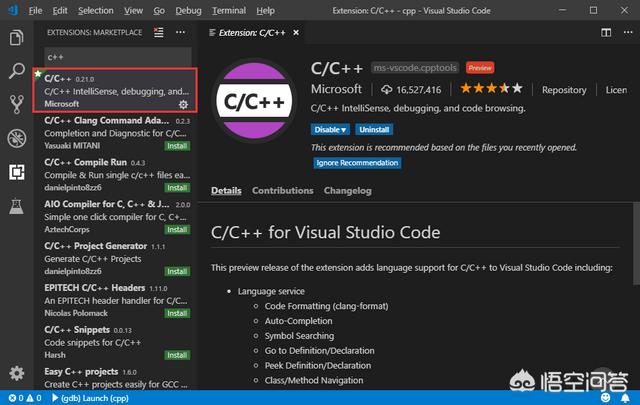Open the Edit menu

click(x=60, y=11)
